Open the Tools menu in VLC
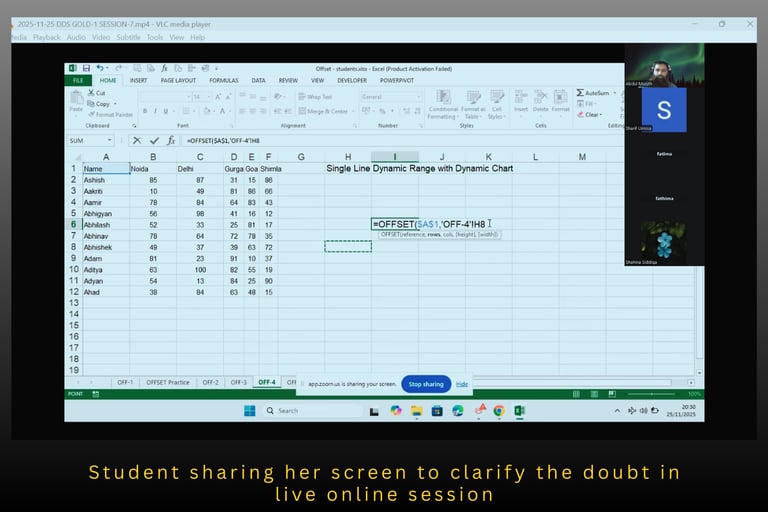 155,37
